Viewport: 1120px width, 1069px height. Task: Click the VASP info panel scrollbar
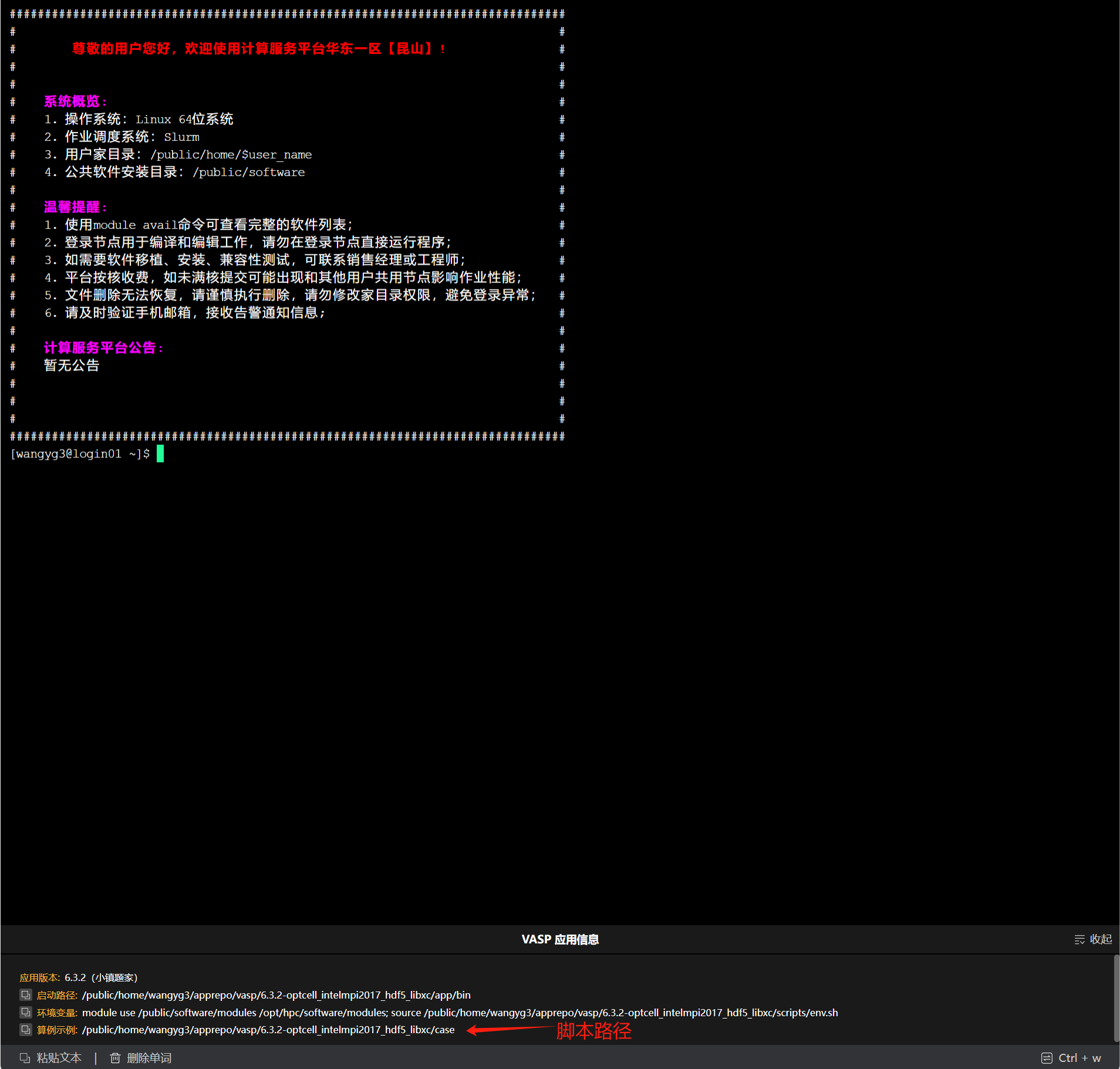pyautogui.click(x=1116, y=998)
